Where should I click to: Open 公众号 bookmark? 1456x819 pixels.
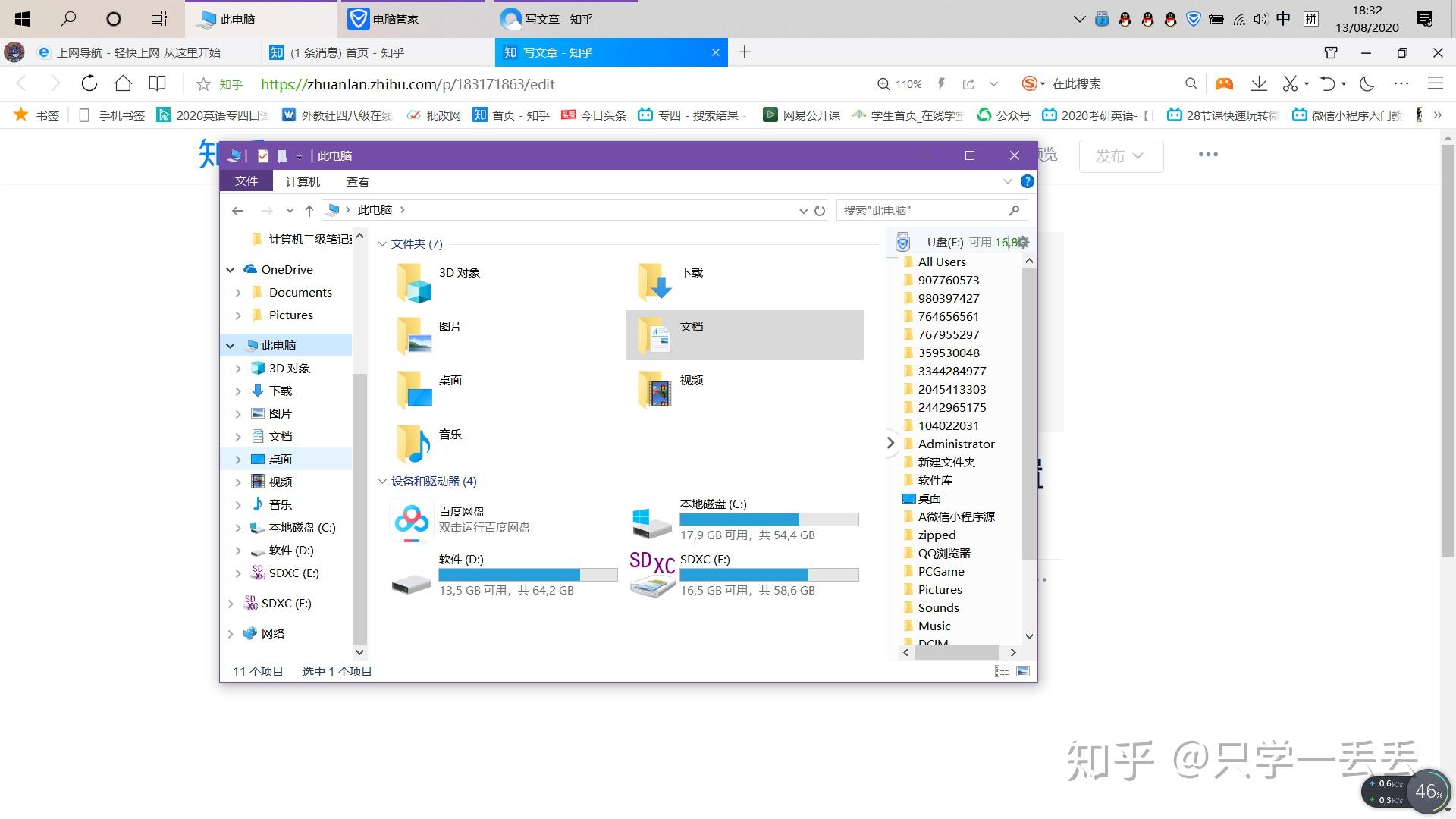pyautogui.click(x=1004, y=115)
